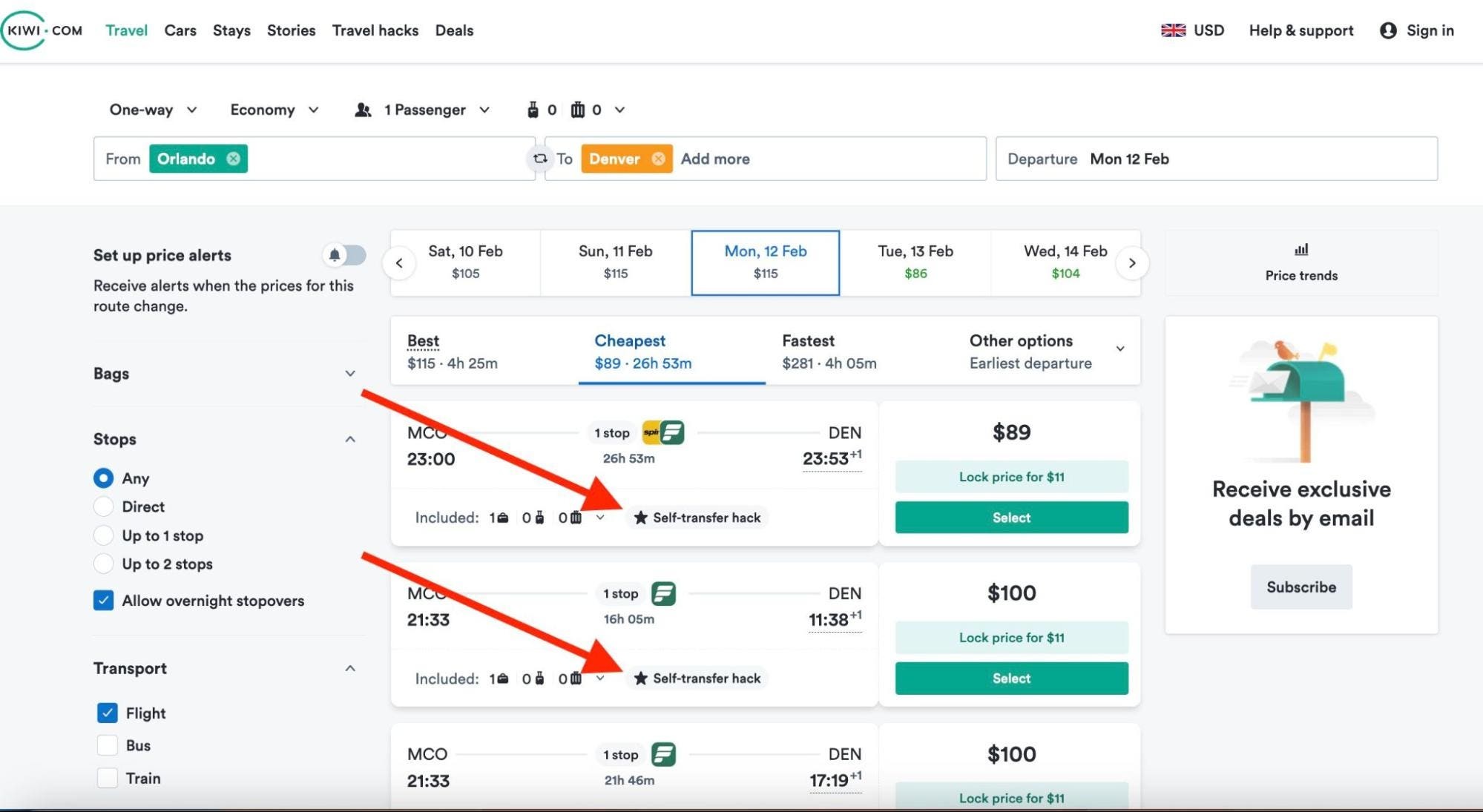Select Up to 1 stop option
Screen dimensions: 1483x812
(x=104, y=535)
